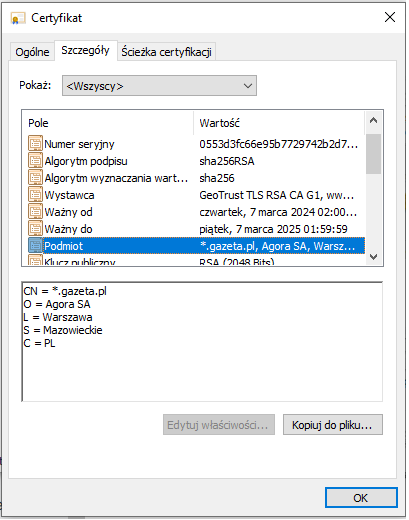Confirm with the OK button

tap(361, 498)
